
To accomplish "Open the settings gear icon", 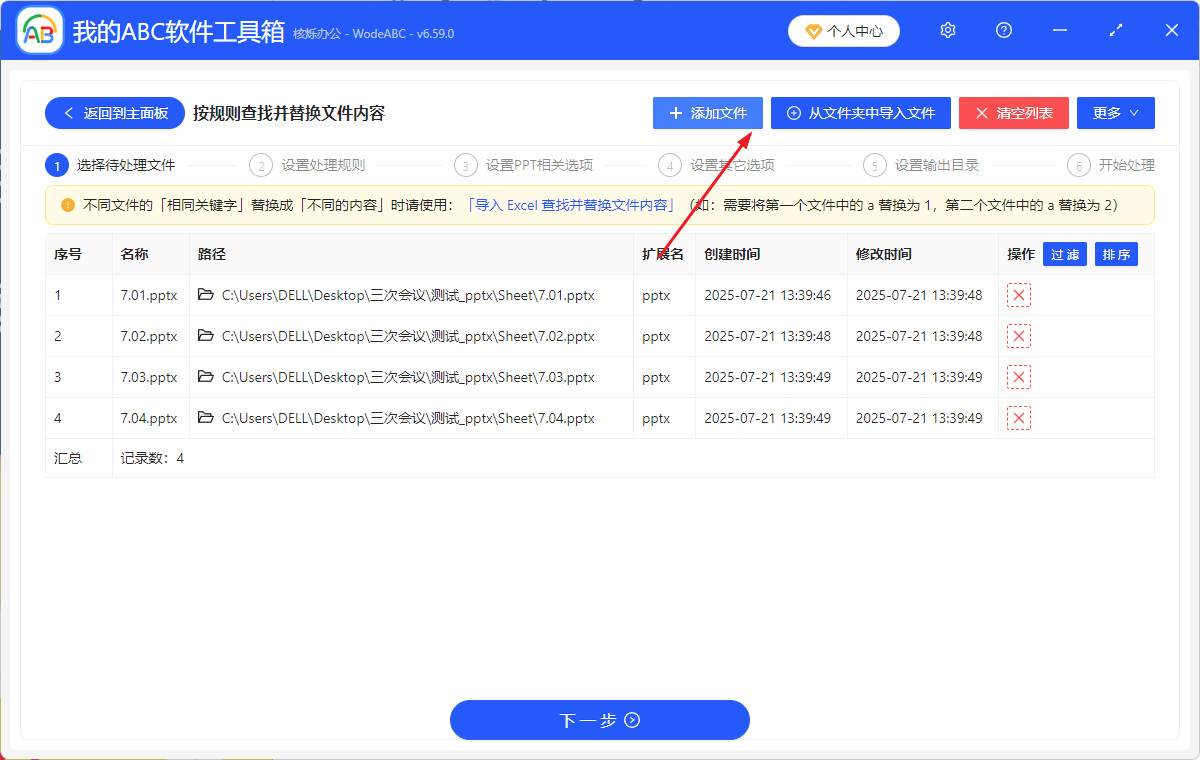I will (x=947, y=30).
